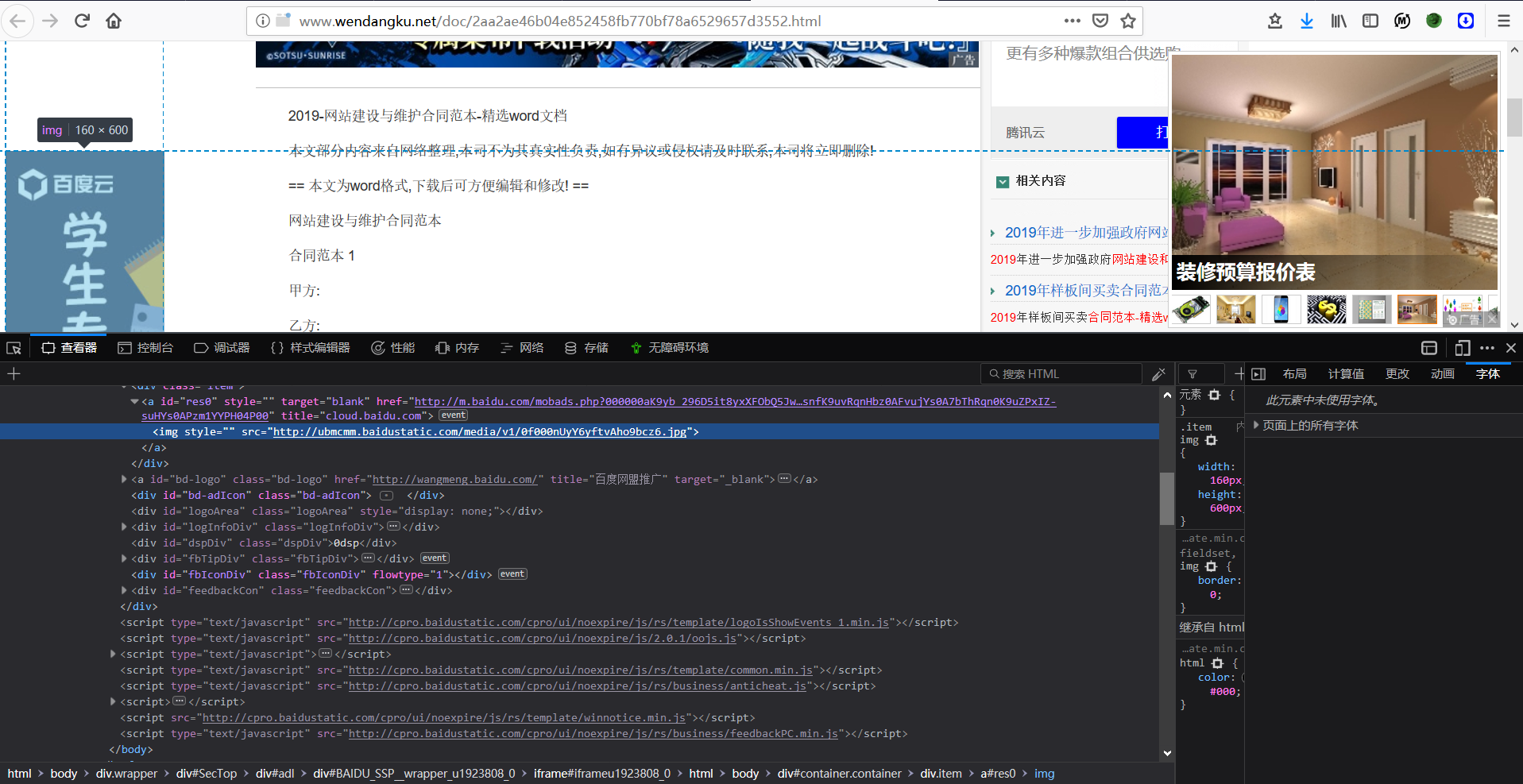Open the anticheat.js script source link
The height and width of the screenshot is (784, 1523).
click(578, 686)
